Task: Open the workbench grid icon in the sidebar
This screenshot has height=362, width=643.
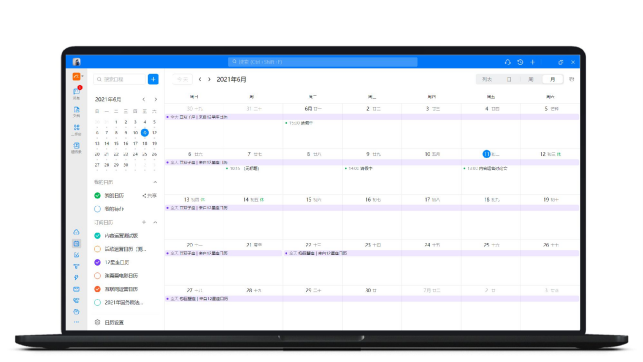Action: click(77, 129)
